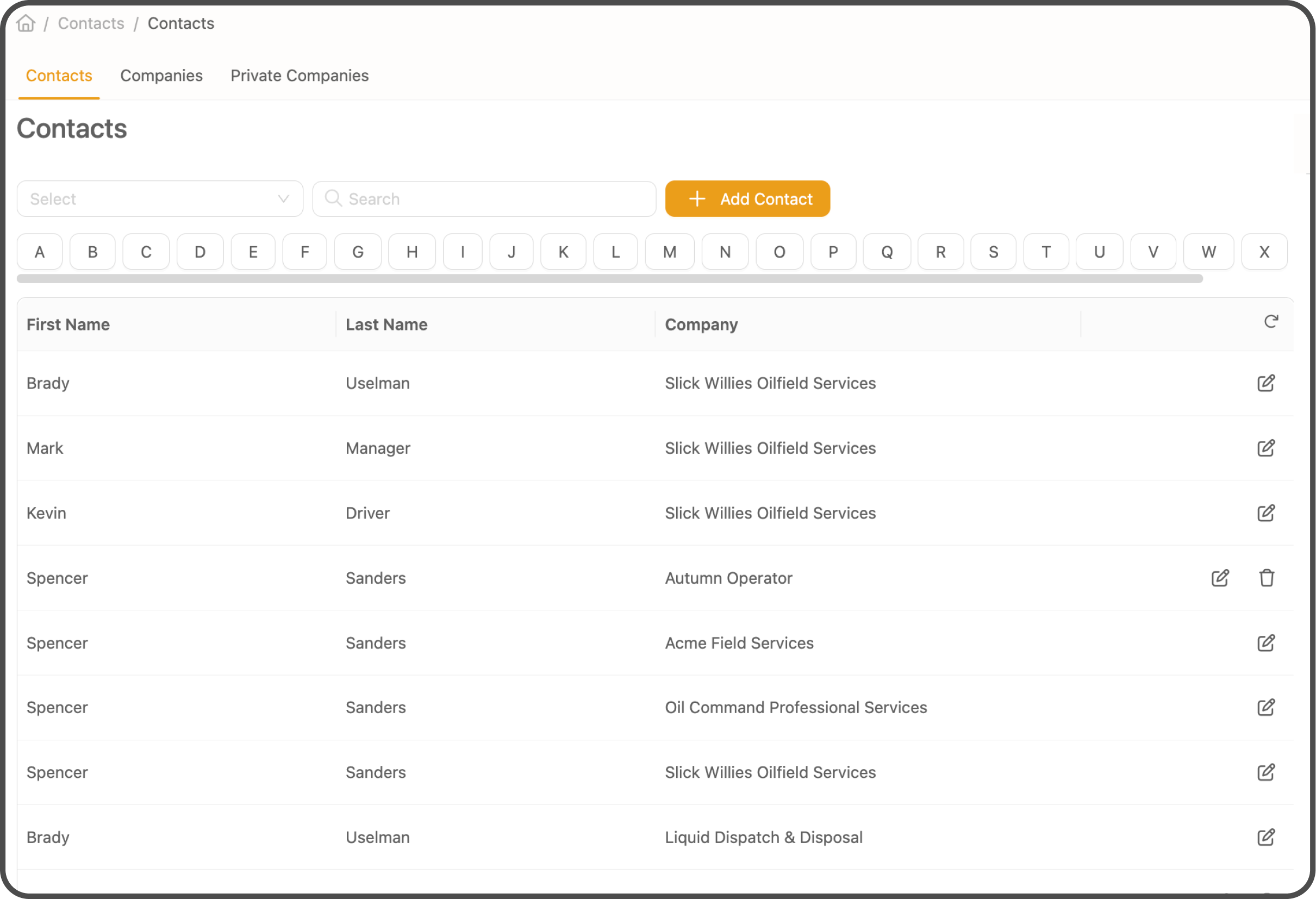Filter contacts by letter X

click(1264, 251)
